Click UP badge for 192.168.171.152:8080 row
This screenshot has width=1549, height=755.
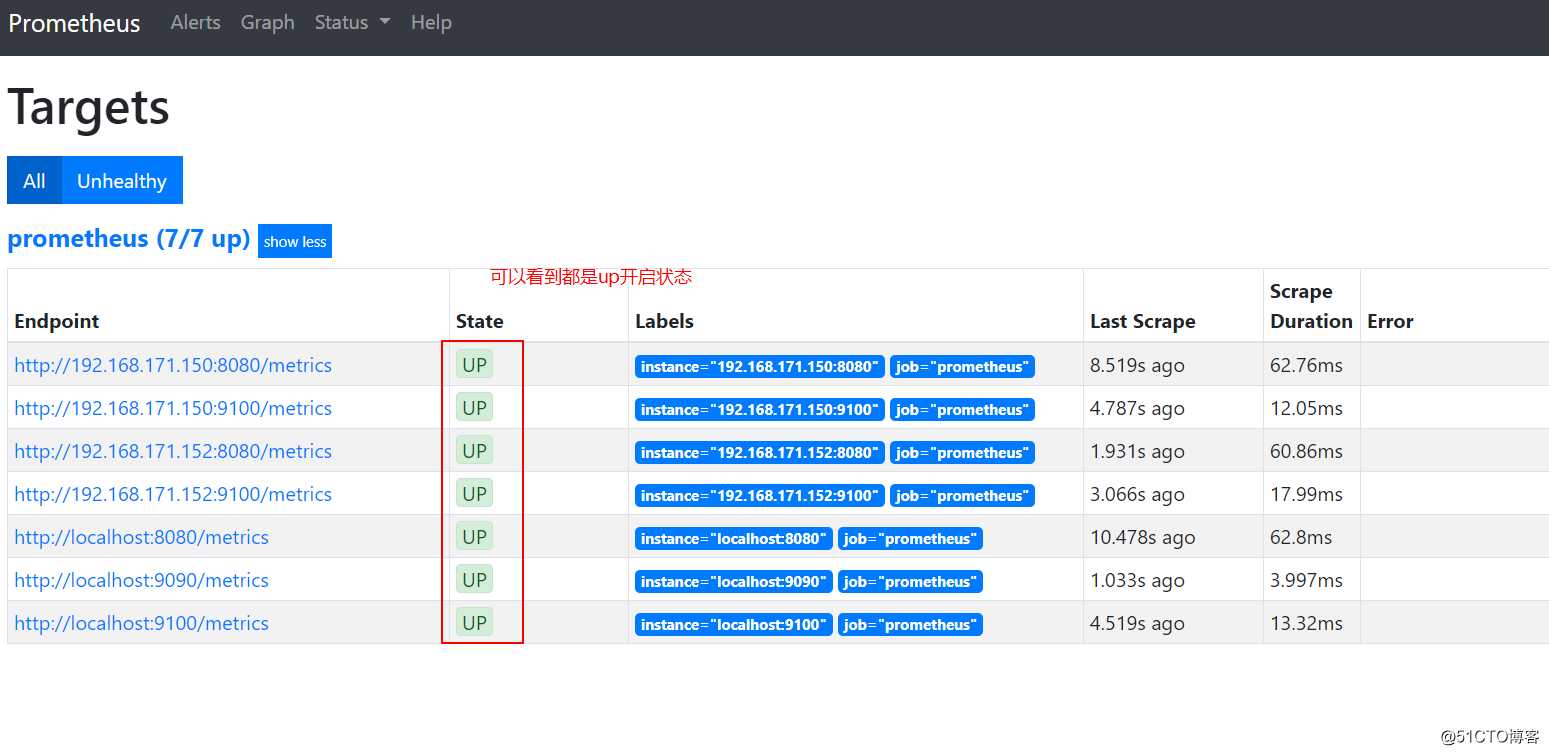[474, 450]
